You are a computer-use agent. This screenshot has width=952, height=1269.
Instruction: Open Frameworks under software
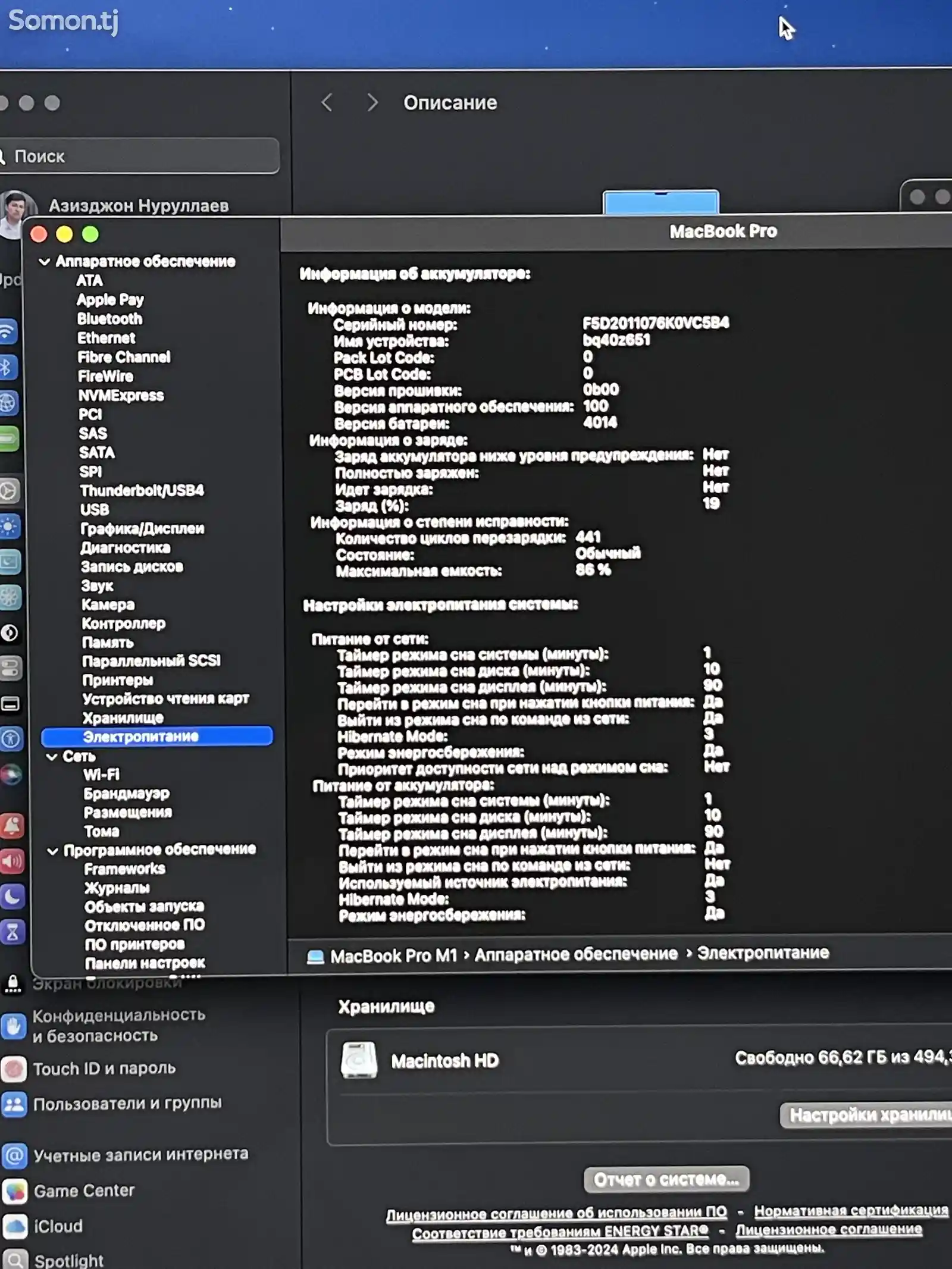pos(124,869)
